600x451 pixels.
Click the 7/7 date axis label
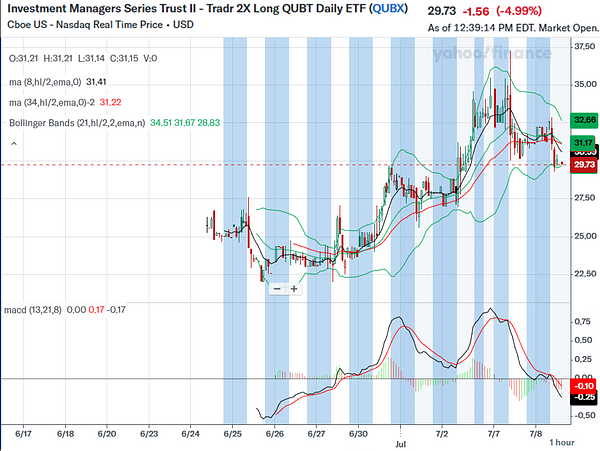click(x=494, y=434)
